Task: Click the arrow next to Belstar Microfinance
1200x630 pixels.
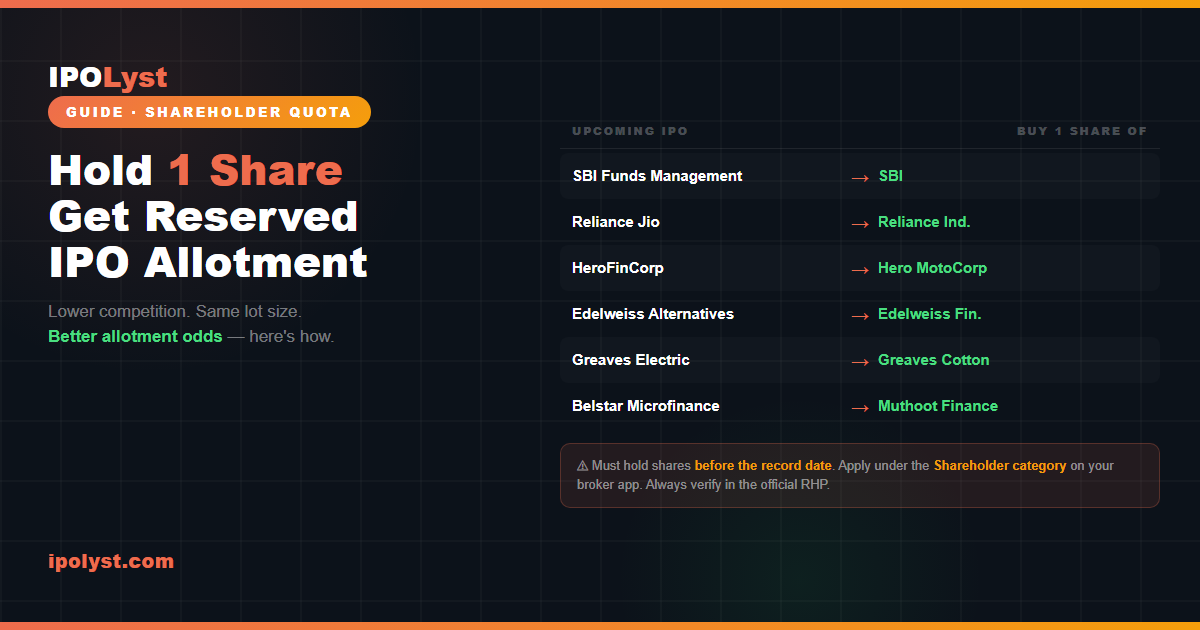Action: point(859,407)
